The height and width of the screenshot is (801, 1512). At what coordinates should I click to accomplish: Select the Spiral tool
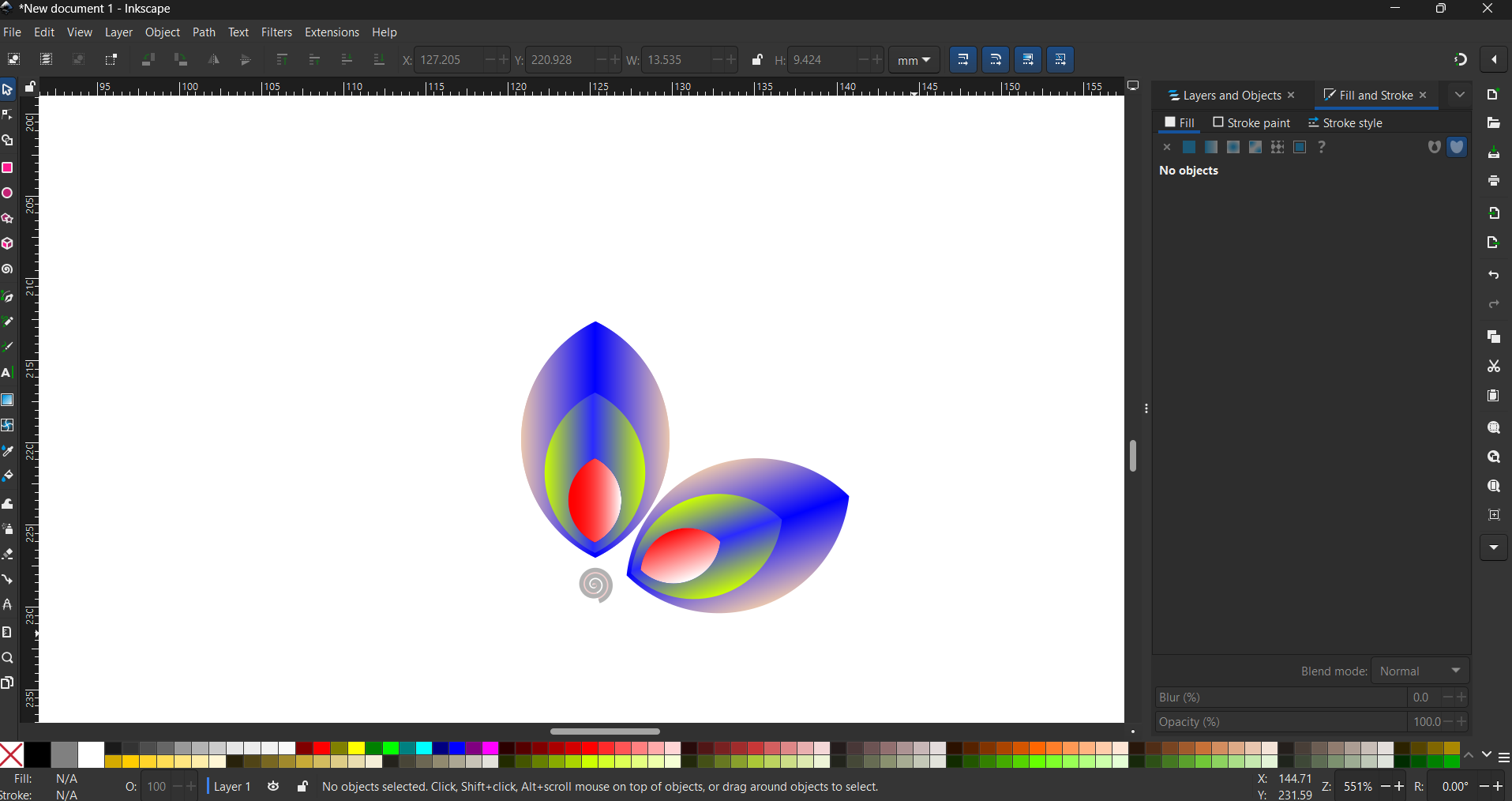click(8, 269)
